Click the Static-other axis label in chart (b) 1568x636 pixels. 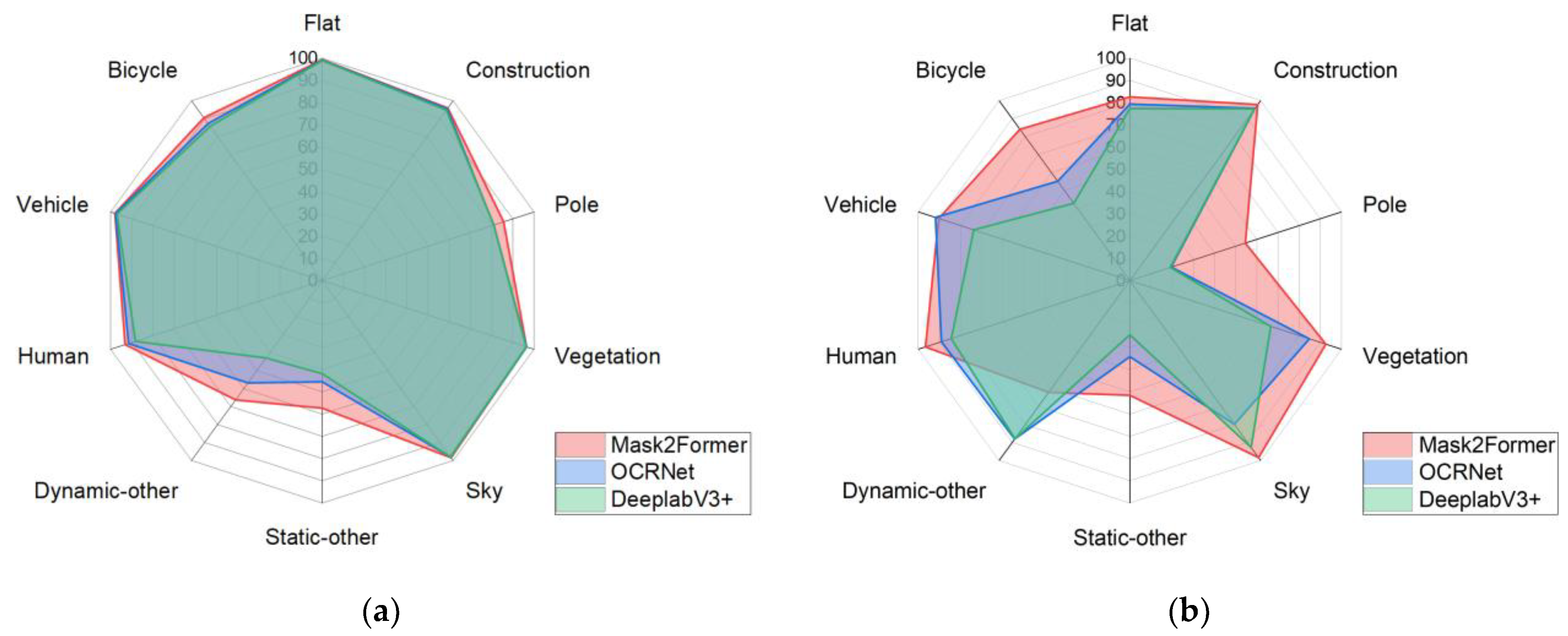pos(1129,538)
